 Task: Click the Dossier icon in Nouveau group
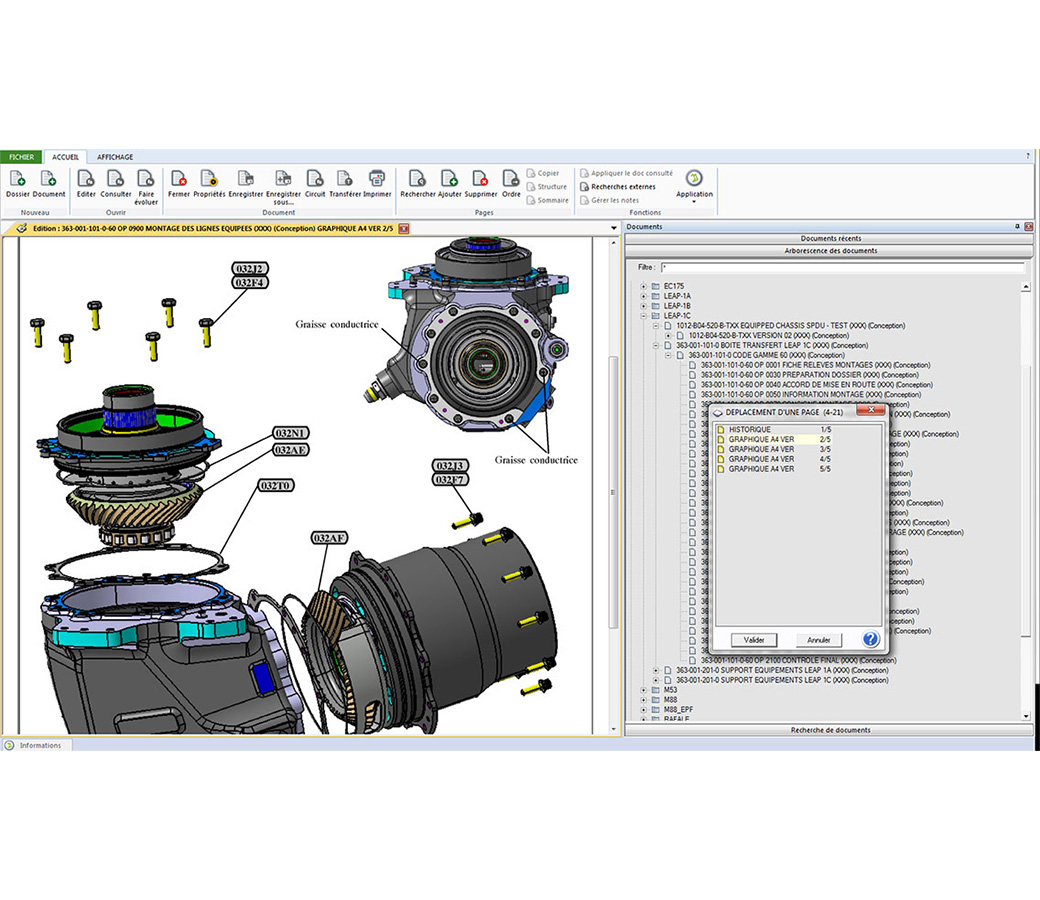[x=17, y=179]
